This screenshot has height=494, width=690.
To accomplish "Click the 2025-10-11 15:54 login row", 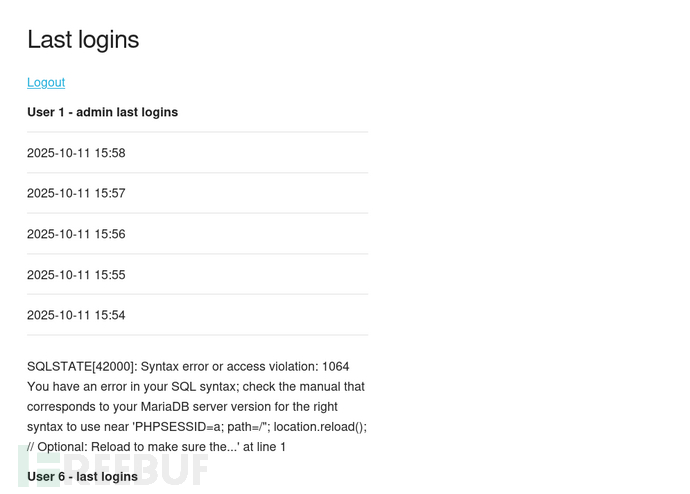I will click(x=76, y=315).
